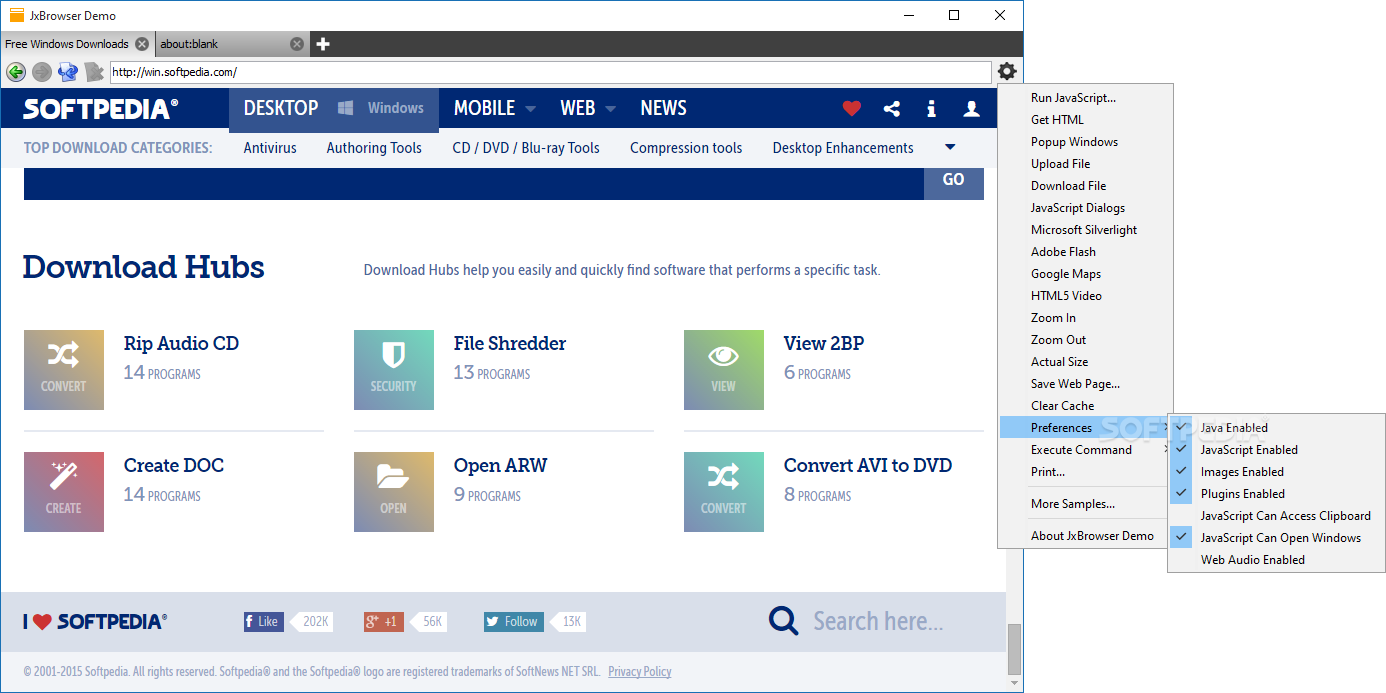The height and width of the screenshot is (693, 1386).
Task: Click the share icon in Softpedia header
Action: point(892,109)
